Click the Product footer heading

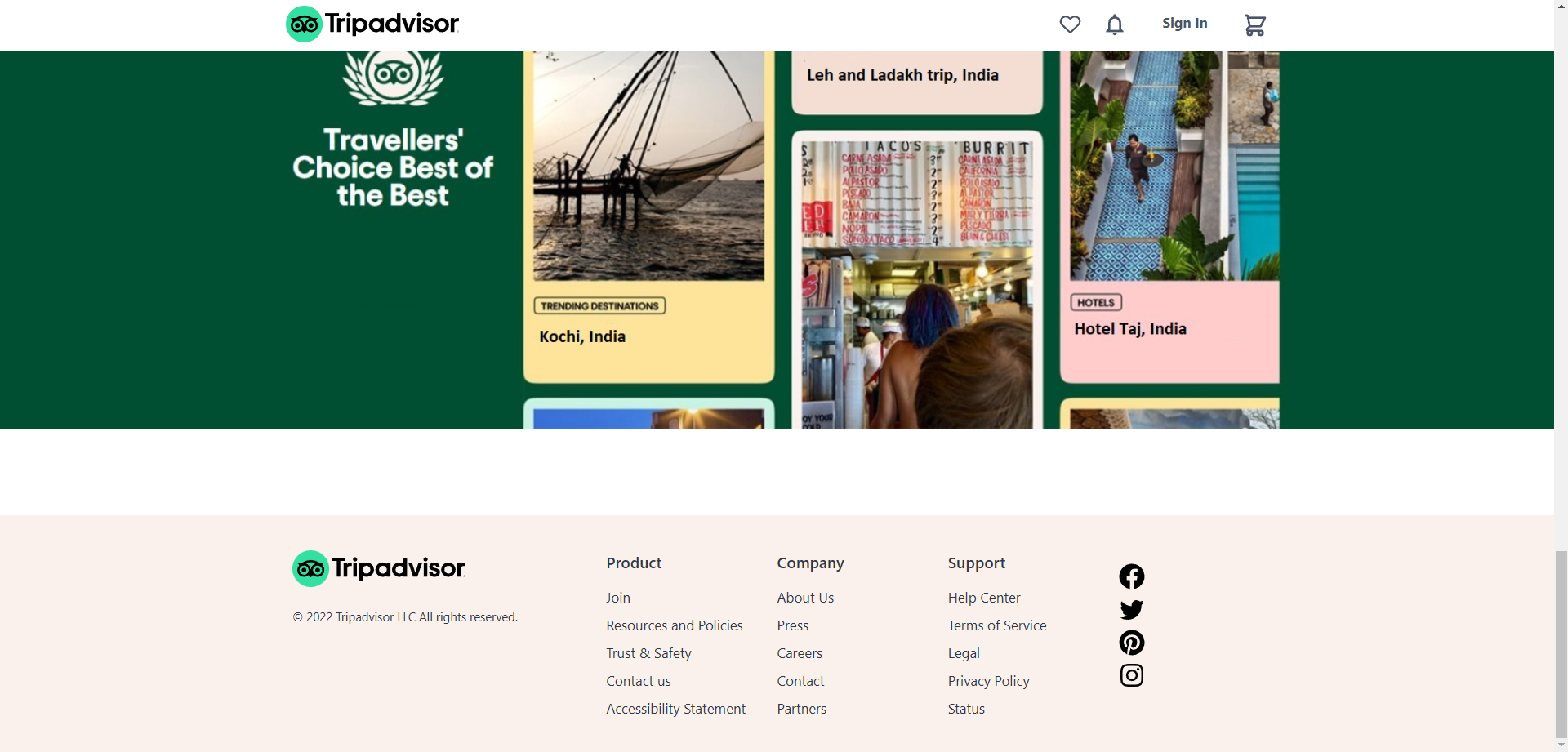(x=634, y=563)
